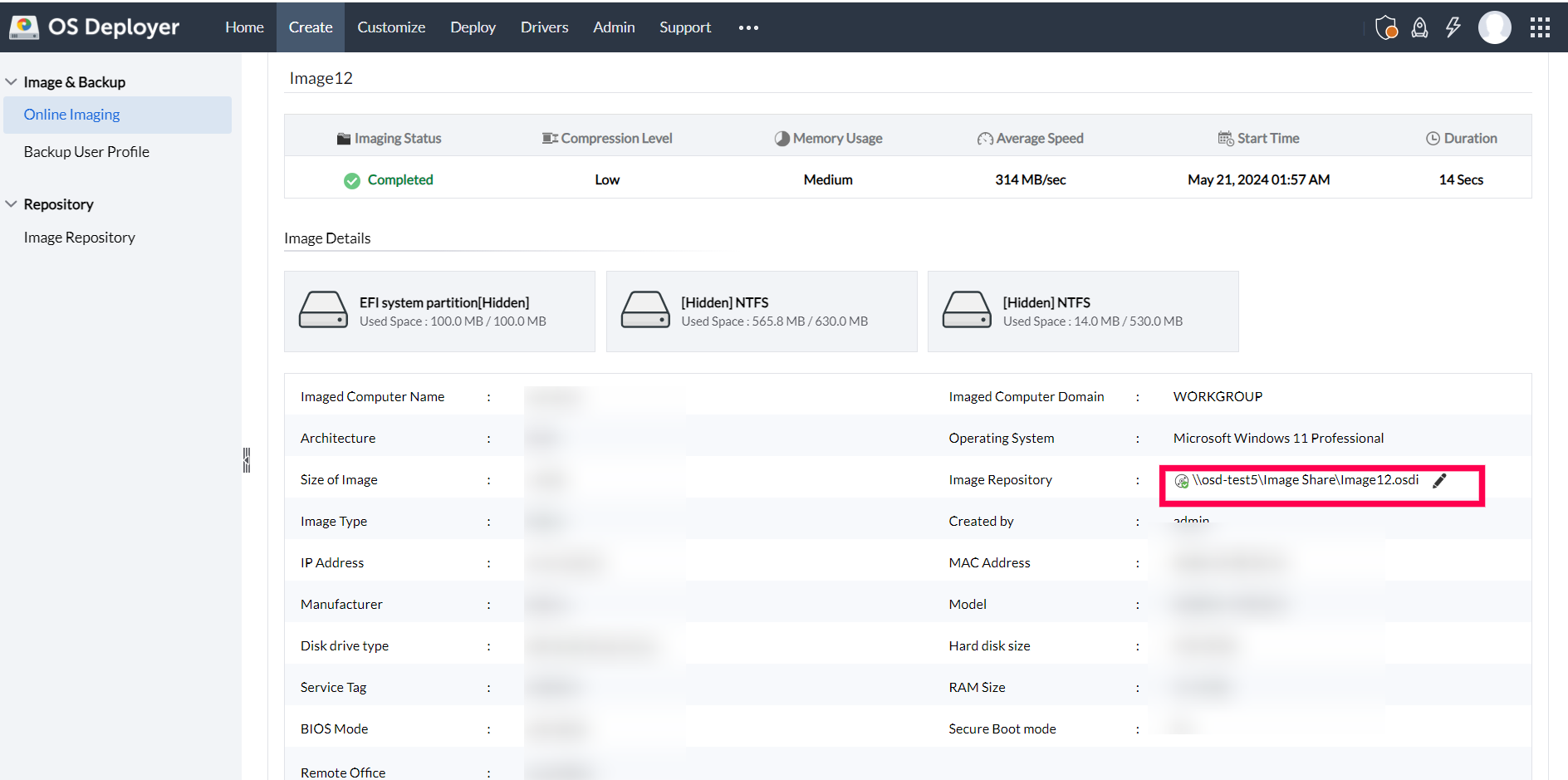The height and width of the screenshot is (780, 1568).
Task: Click the lightning quick actions icon
Action: coord(1453,27)
